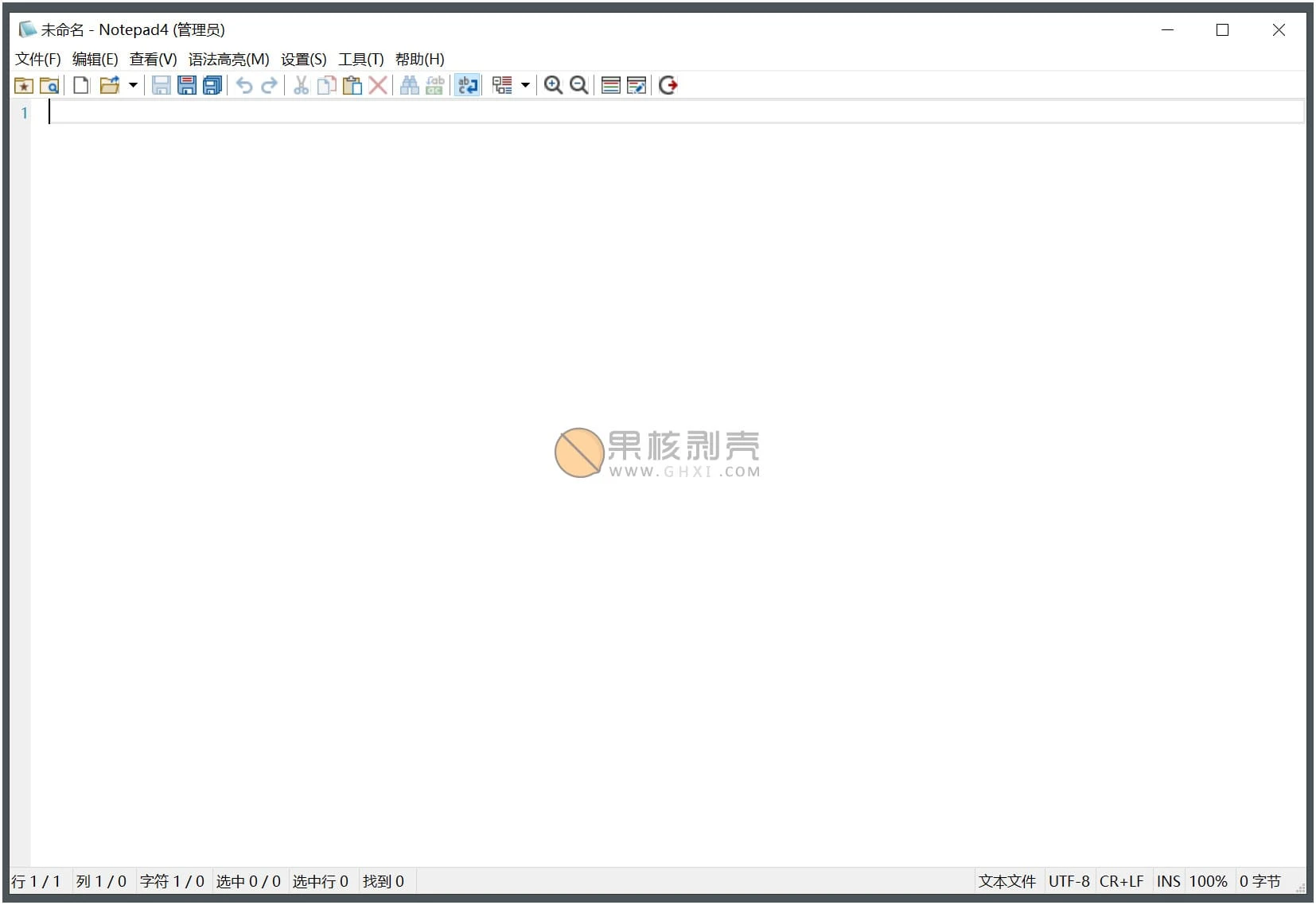The image size is (1316, 905).
Task: Click 选中行 0 status entry
Action: 321,881
